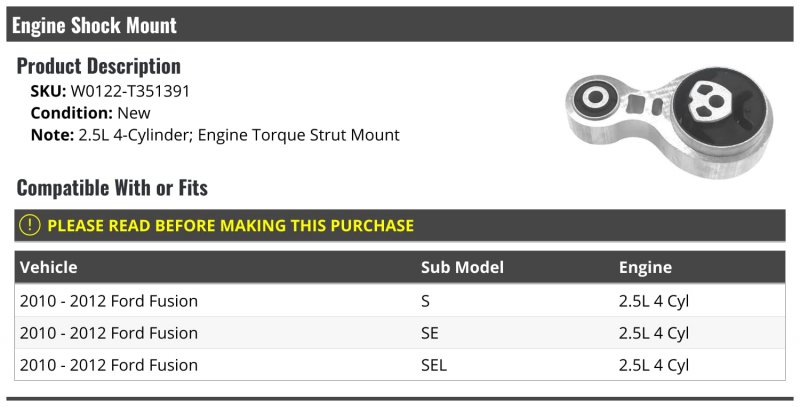The width and height of the screenshot is (800, 407).
Task: Select the engine cell in the SE row
Action: click(654, 333)
